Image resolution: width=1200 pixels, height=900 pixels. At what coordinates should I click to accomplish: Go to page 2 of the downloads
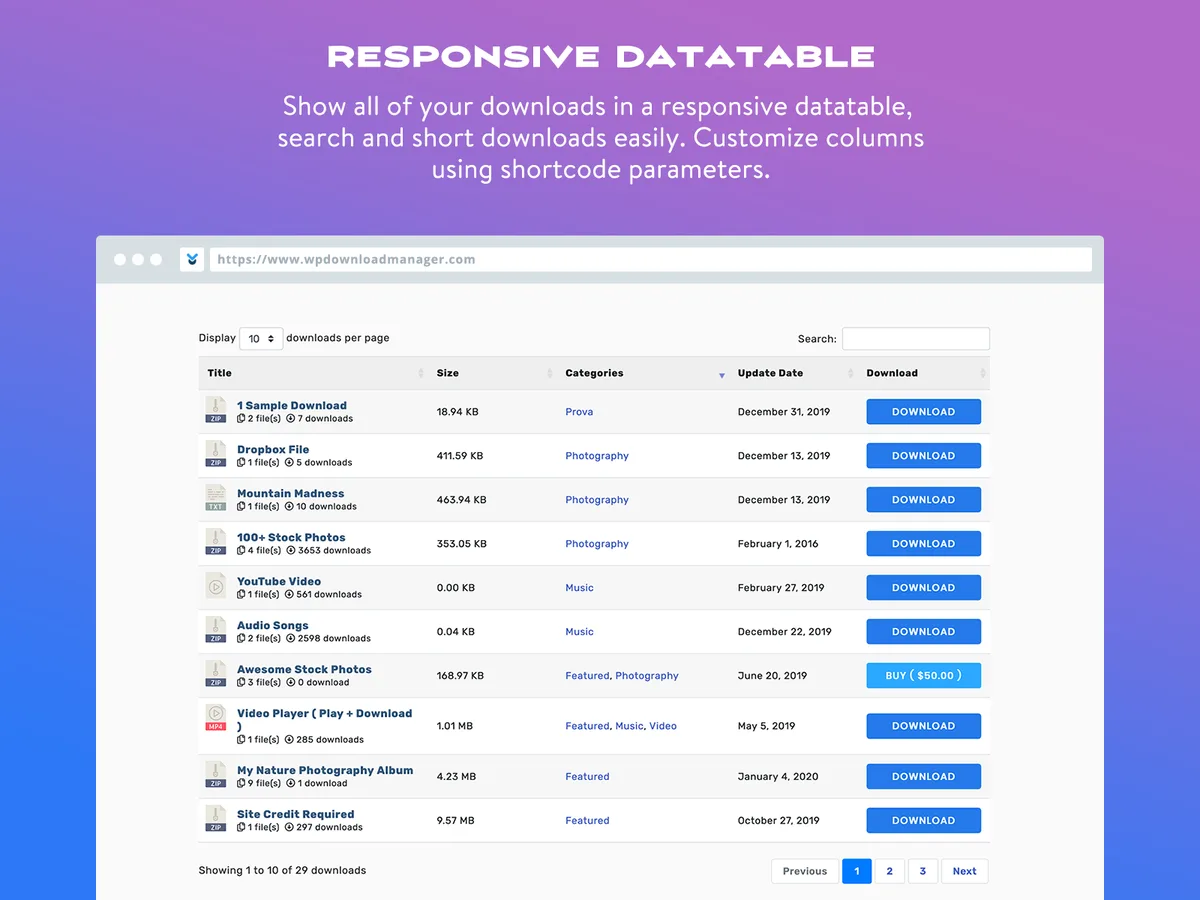[889, 871]
